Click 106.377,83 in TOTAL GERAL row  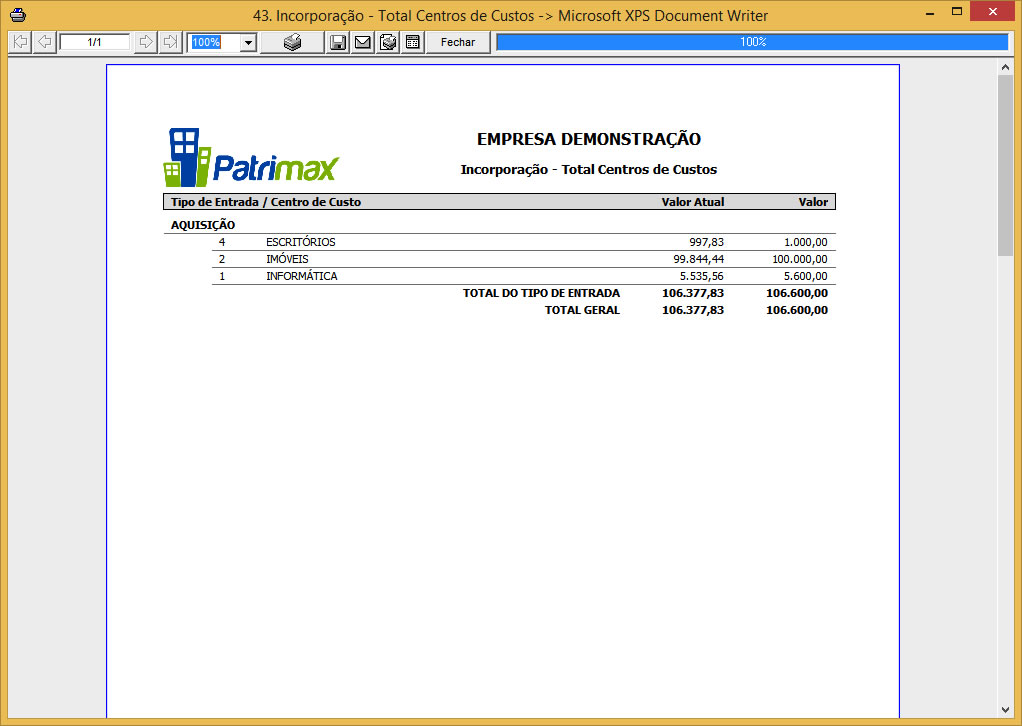[x=693, y=310]
